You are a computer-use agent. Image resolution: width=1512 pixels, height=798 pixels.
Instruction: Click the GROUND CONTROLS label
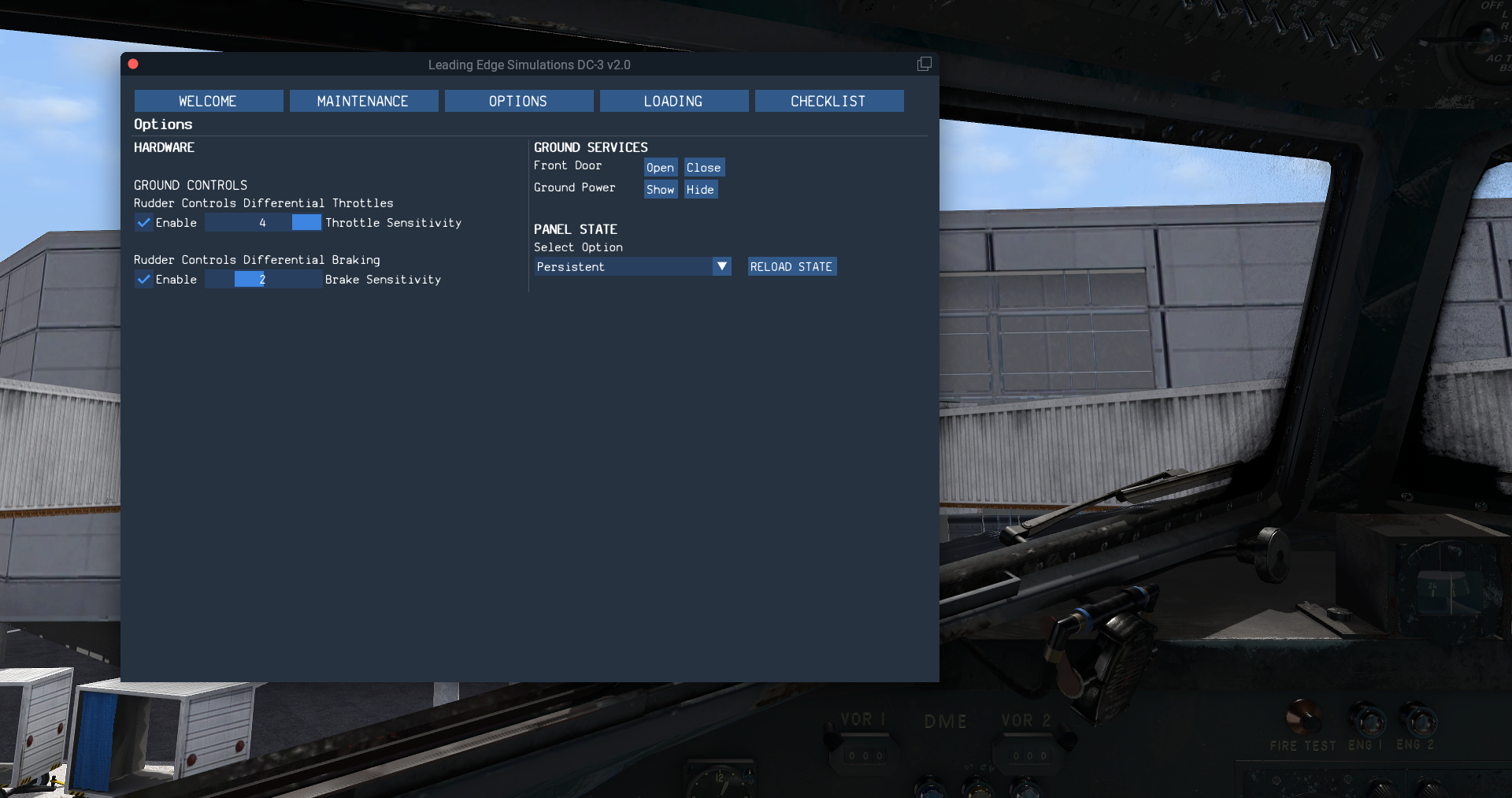click(191, 185)
